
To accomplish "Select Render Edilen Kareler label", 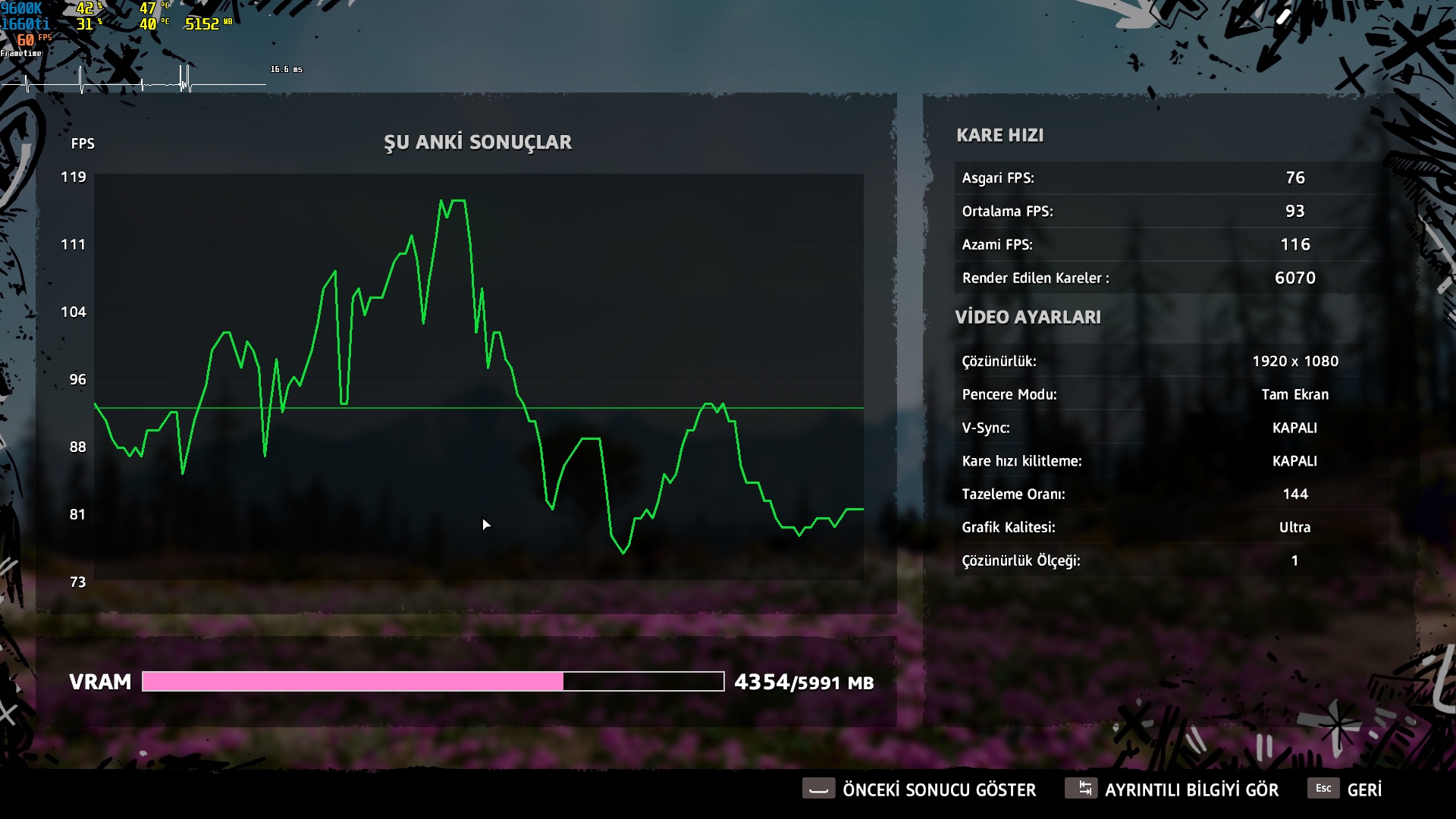I will (1035, 278).
